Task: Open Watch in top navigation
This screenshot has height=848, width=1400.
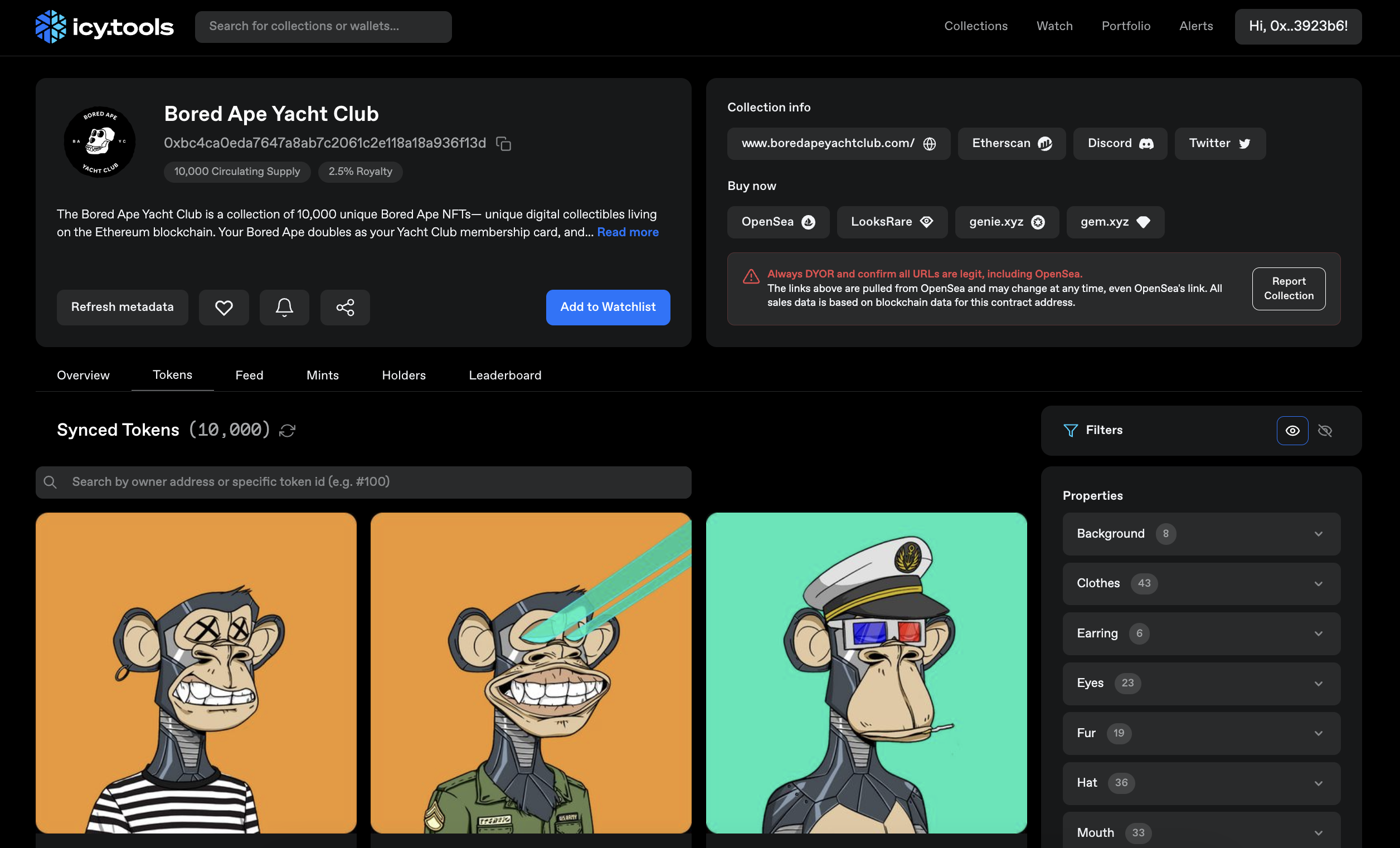Action: point(1054,26)
